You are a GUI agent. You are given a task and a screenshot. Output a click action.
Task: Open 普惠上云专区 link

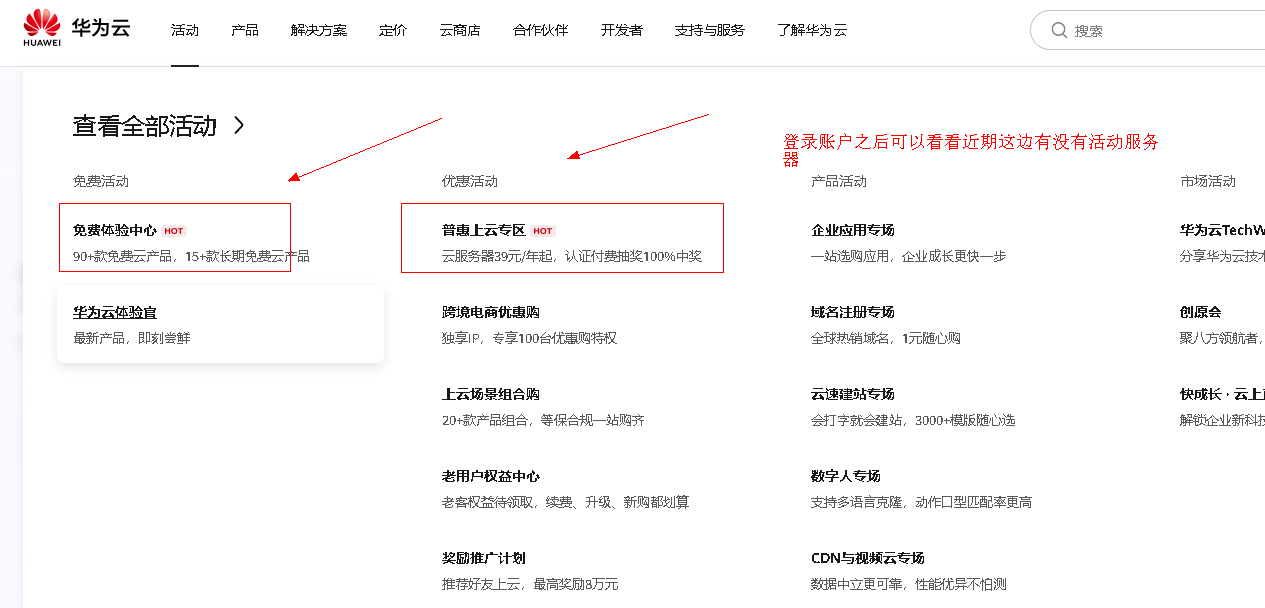coord(484,230)
